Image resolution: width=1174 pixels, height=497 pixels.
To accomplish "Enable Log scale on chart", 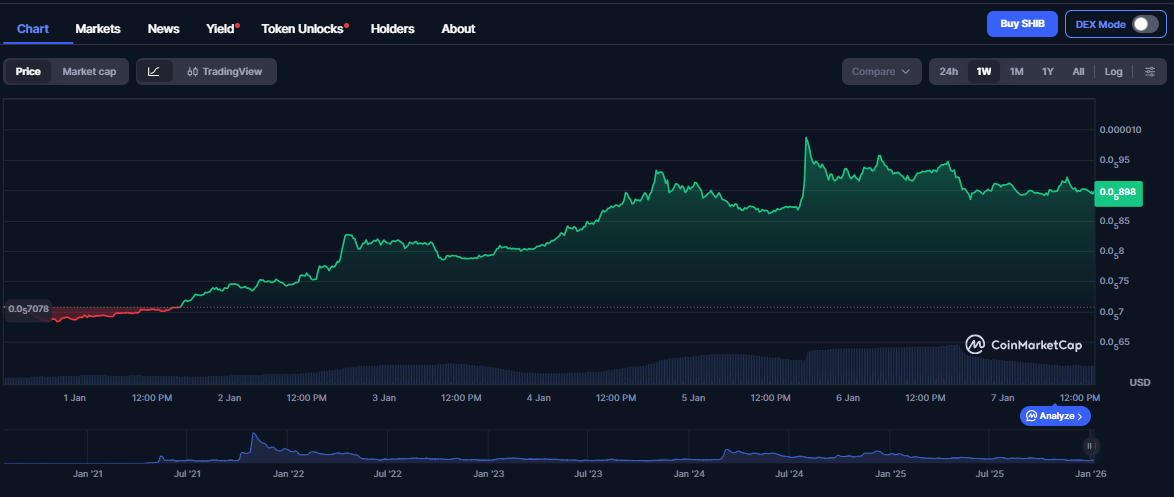I will point(1113,72).
